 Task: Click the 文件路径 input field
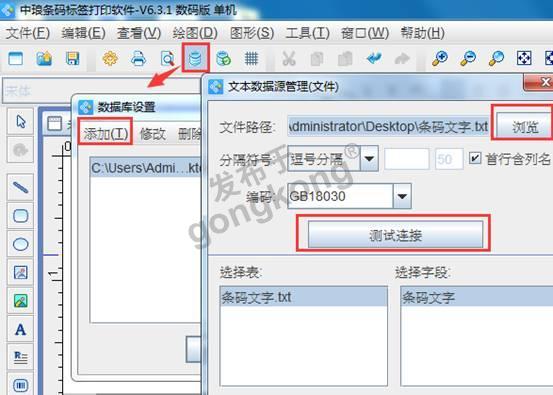[388, 126]
